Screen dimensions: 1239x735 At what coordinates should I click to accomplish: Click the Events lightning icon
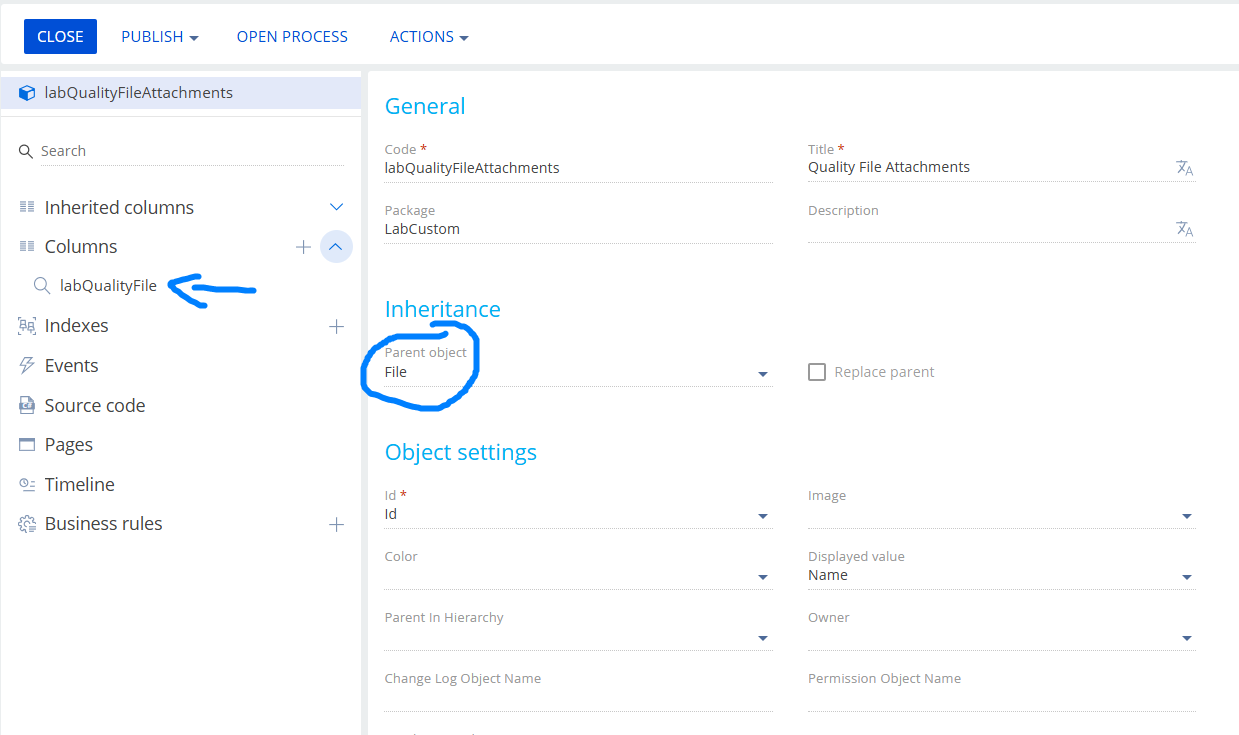point(27,366)
